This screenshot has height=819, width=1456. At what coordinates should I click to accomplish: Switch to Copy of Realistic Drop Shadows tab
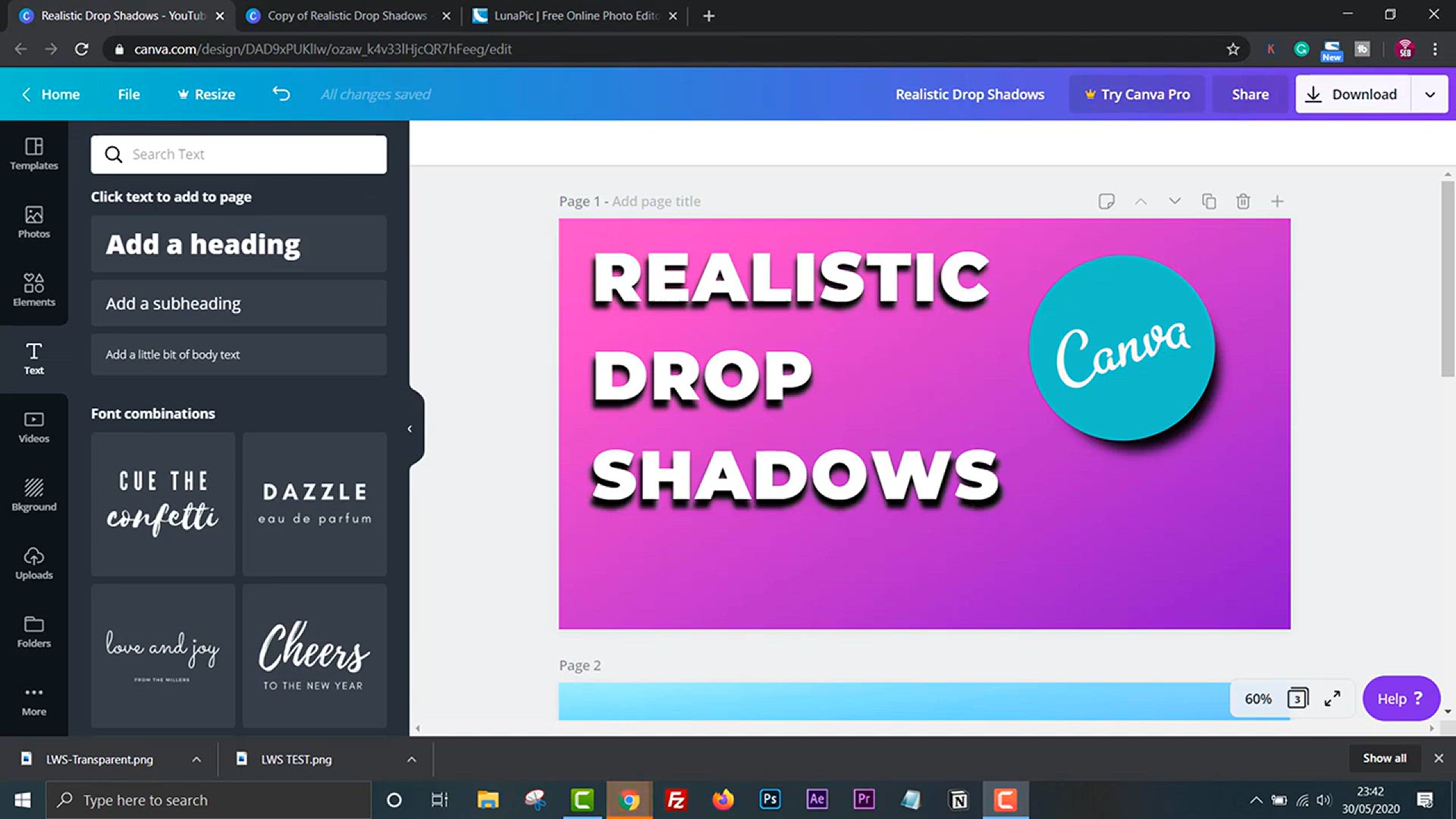pyautogui.click(x=347, y=16)
